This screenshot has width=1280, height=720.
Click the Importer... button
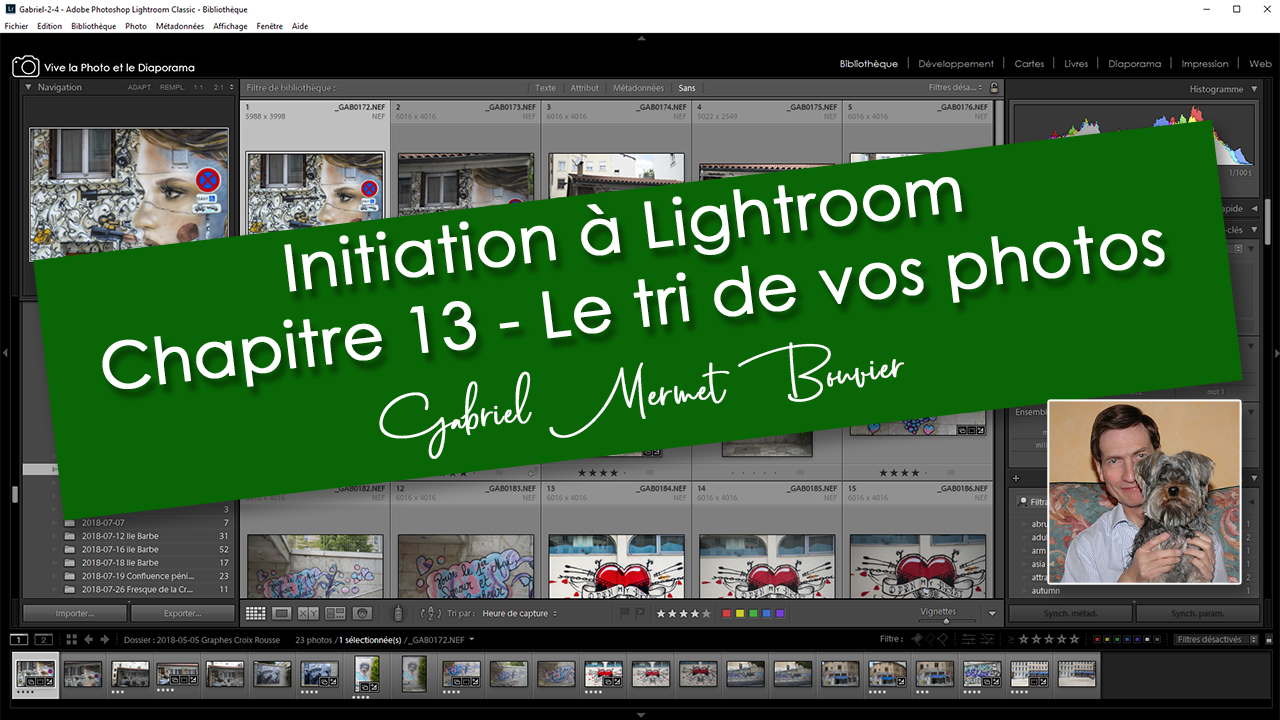pyautogui.click(x=75, y=613)
